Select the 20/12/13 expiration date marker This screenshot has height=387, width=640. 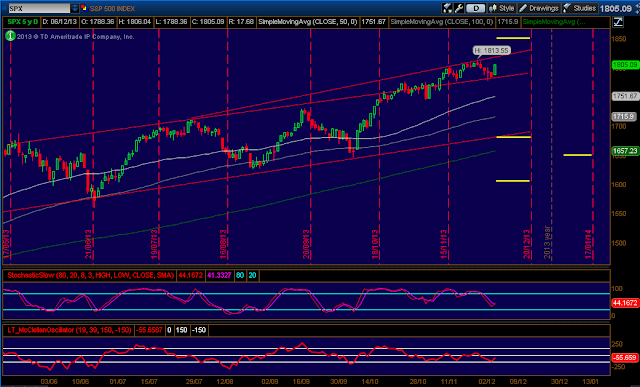coord(527,244)
